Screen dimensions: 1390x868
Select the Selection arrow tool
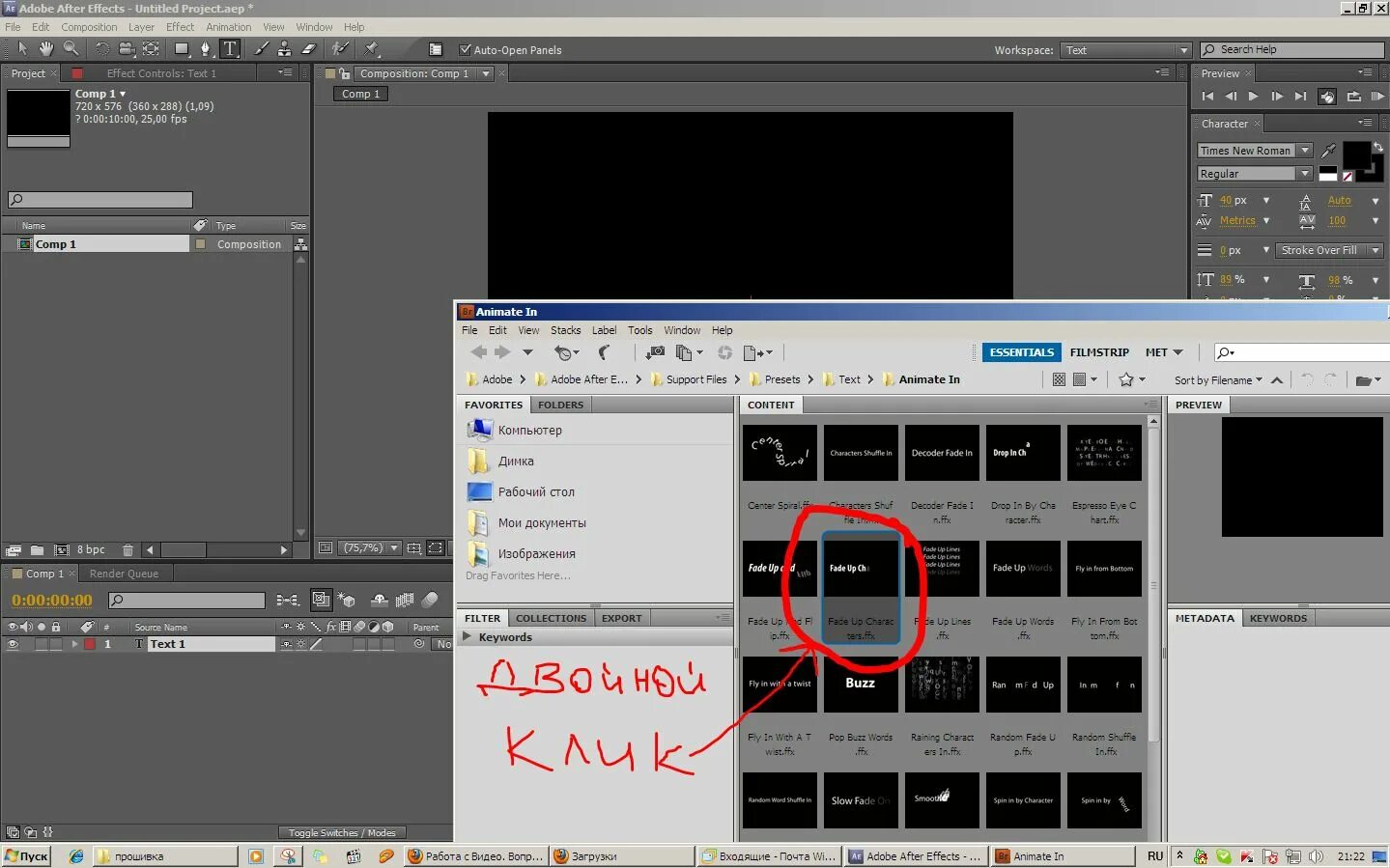pos(22,49)
